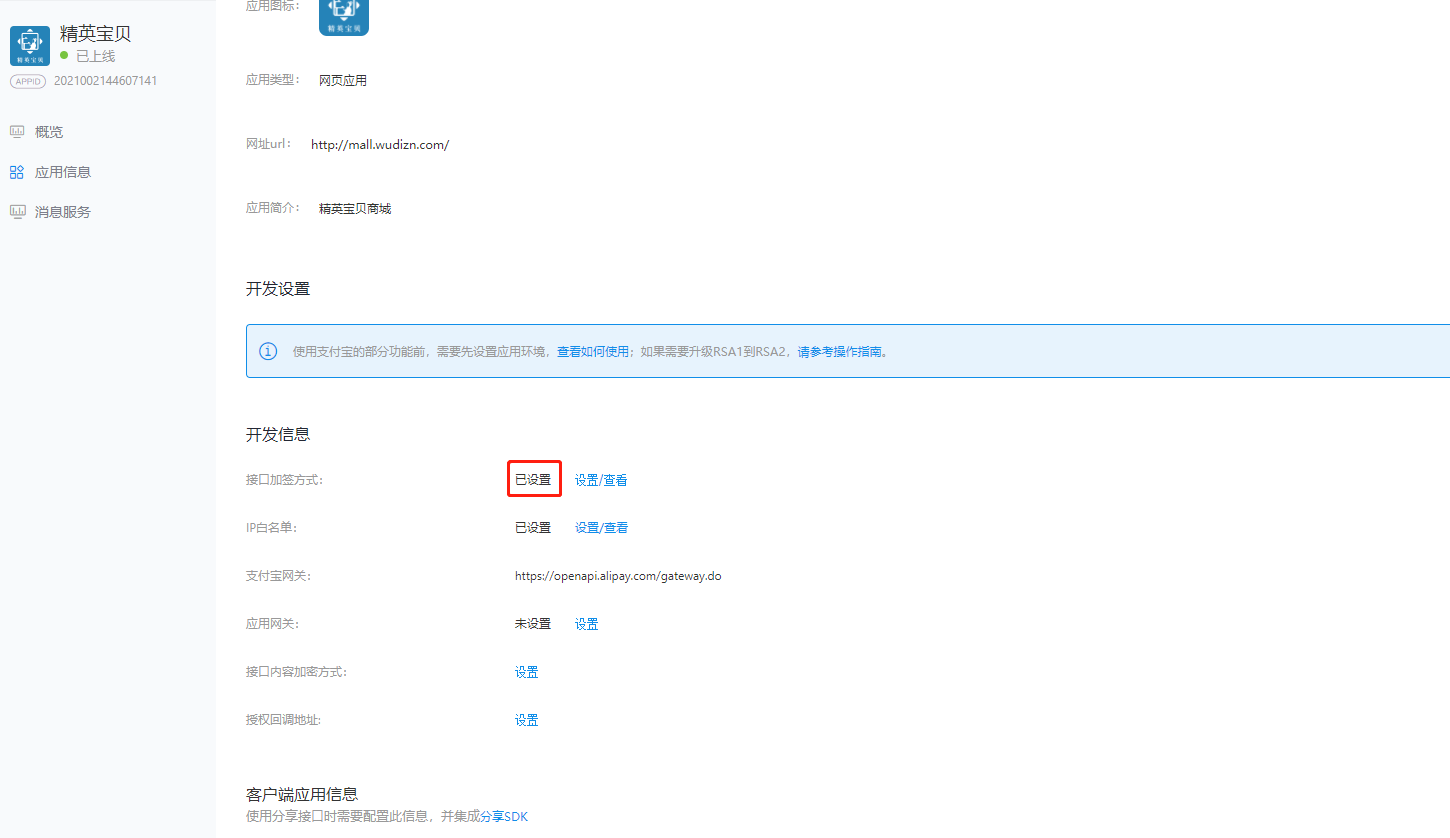Click 设置 link for 接口内容加密方式
This screenshot has width=1450, height=838.
pyautogui.click(x=527, y=672)
